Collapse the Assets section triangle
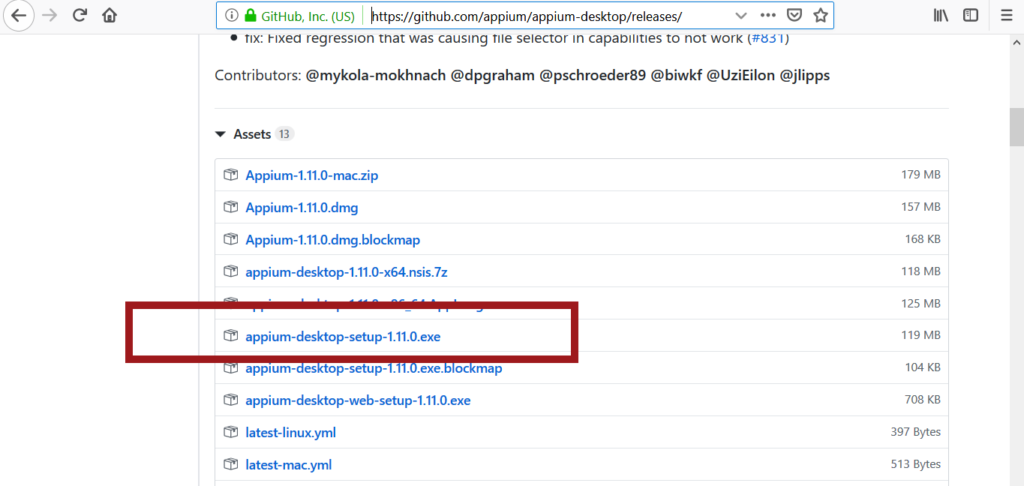1024x486 pixels. (x=220, y=134)
